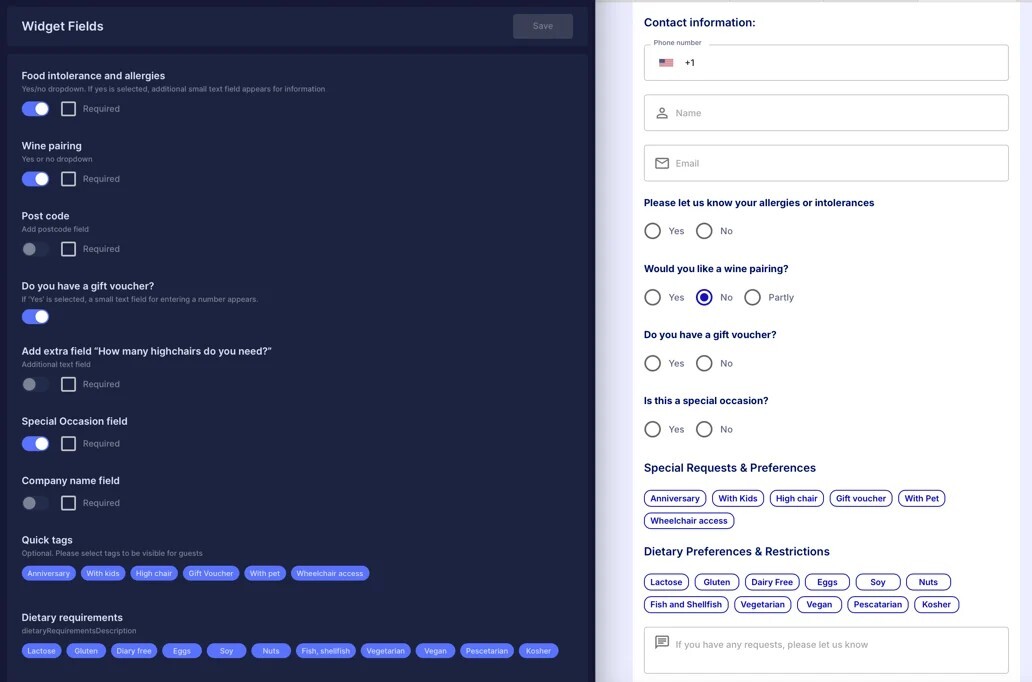Click the US flag country selector
The height and width of the screenshot is (682, 1032).
click(666, 62)
